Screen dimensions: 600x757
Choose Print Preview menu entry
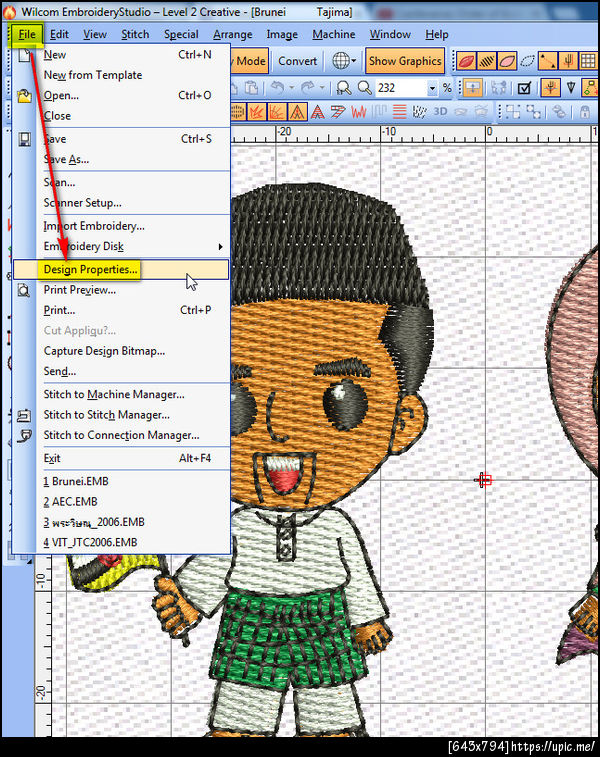(x=121, y=290)
